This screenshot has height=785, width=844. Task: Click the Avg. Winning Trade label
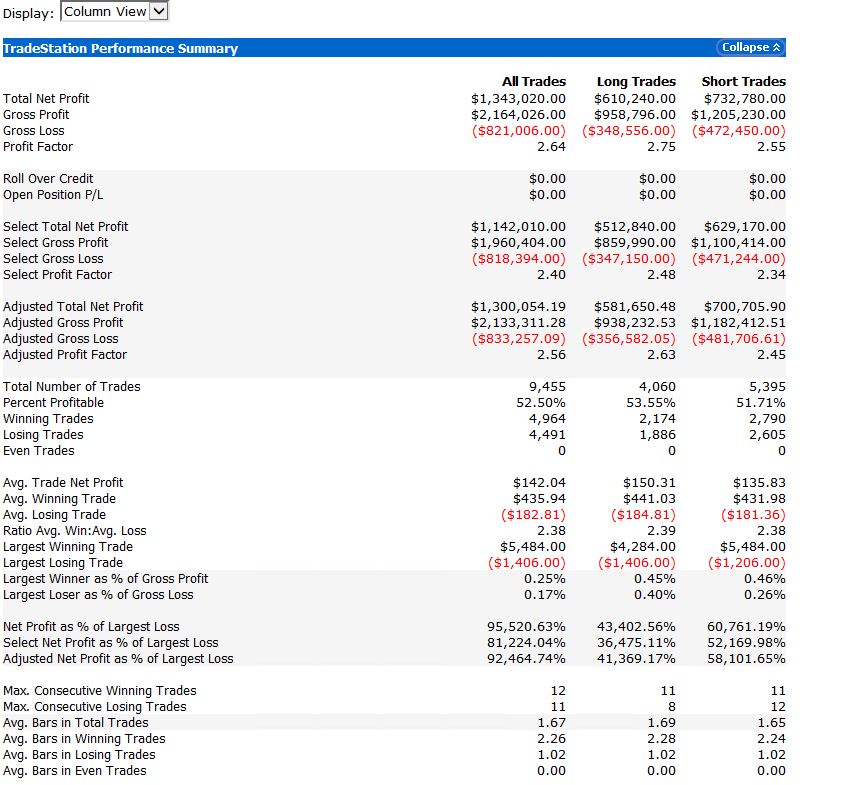click(60, 499)
